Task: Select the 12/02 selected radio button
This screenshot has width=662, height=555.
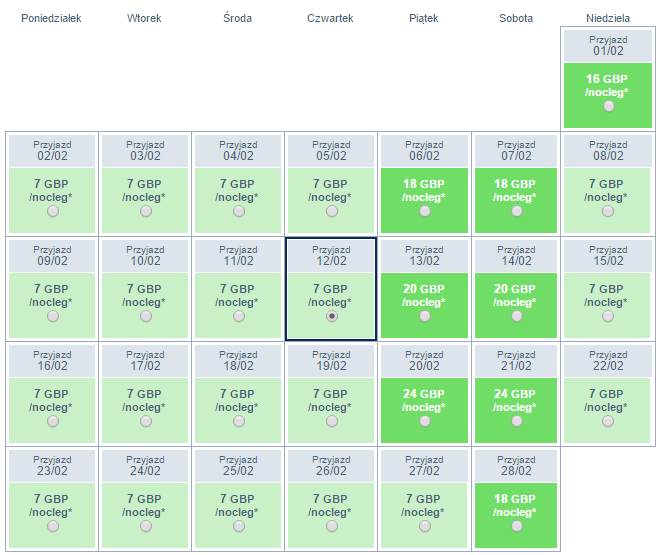Action: pos(332,316)
